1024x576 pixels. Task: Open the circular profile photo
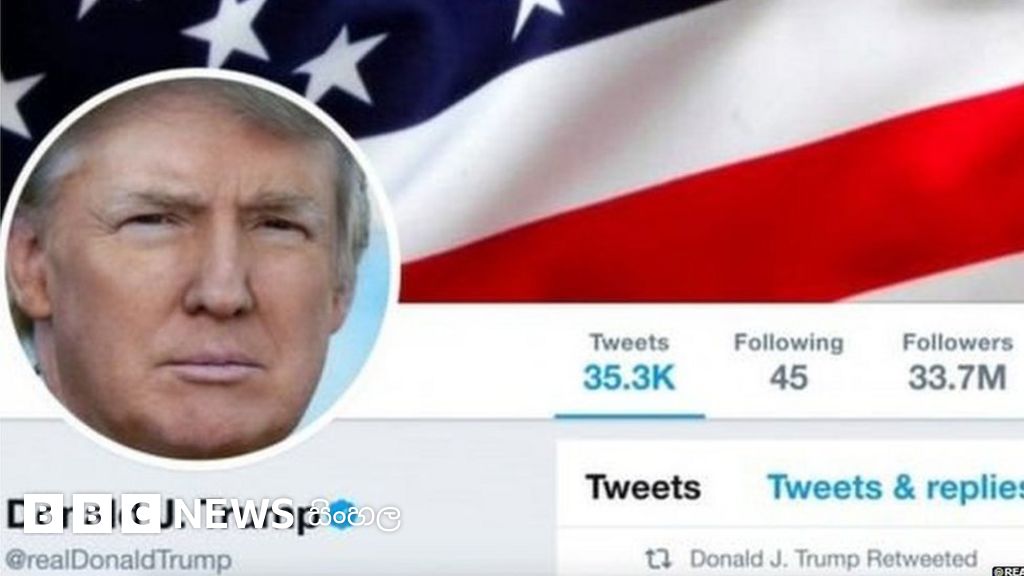[200, 268]
